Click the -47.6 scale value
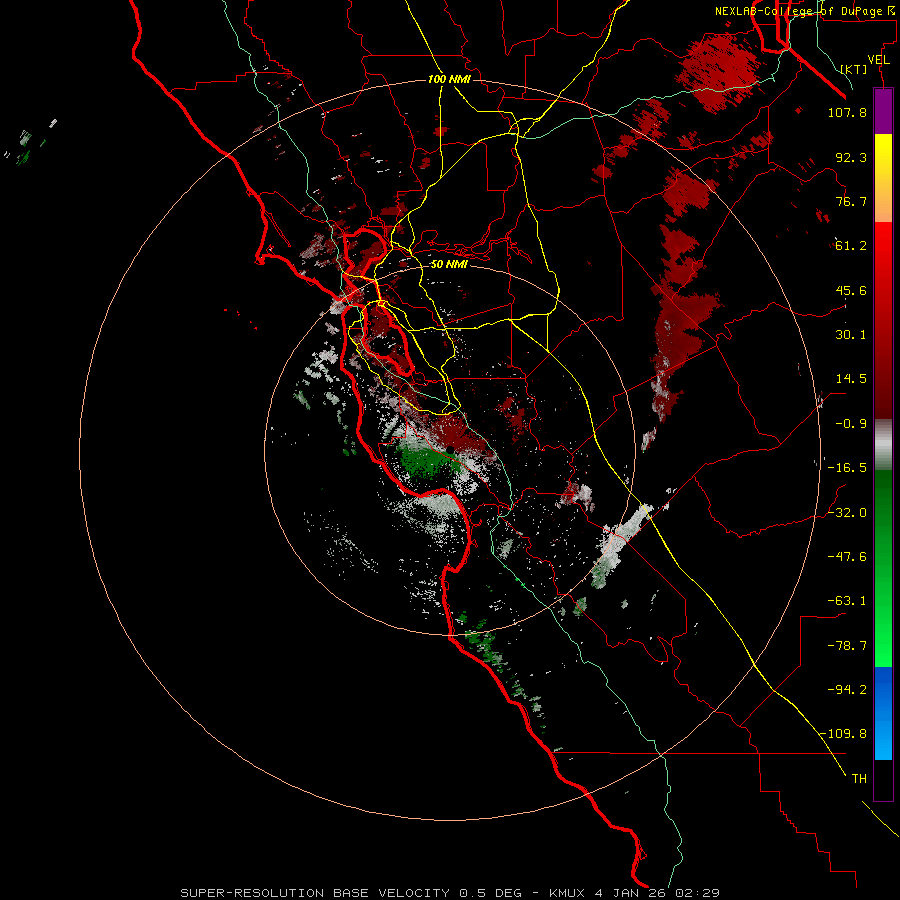Viewport: 900px width, 900px height. pos(847,557)
